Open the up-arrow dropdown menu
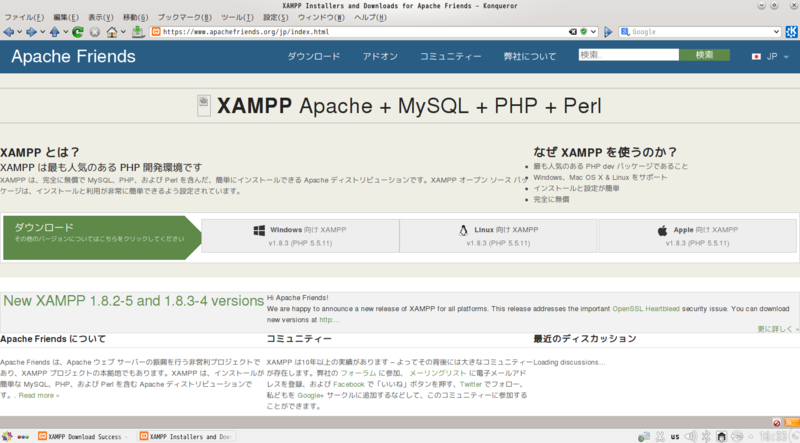 pyautogui.click(x=66, y=32)
